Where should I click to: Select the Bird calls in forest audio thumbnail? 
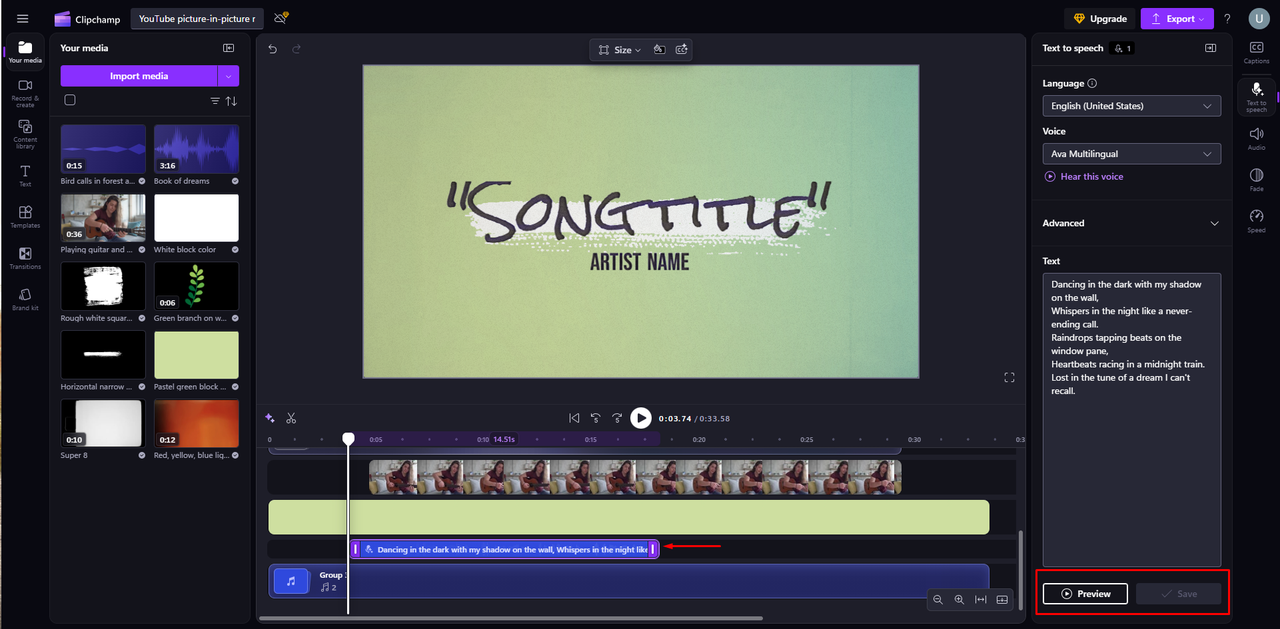tap(103, 148)
